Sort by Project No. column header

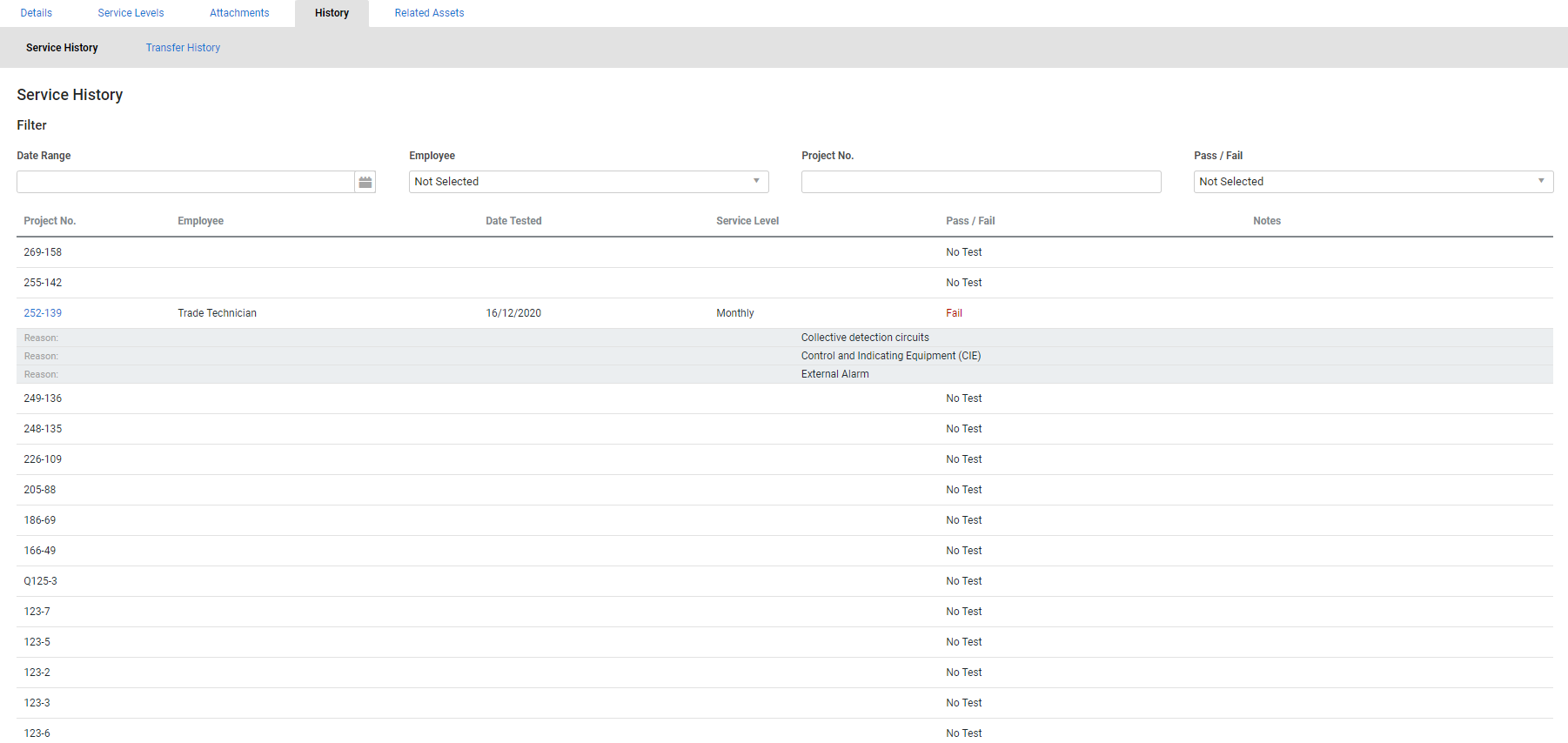(x=50, y=221)
